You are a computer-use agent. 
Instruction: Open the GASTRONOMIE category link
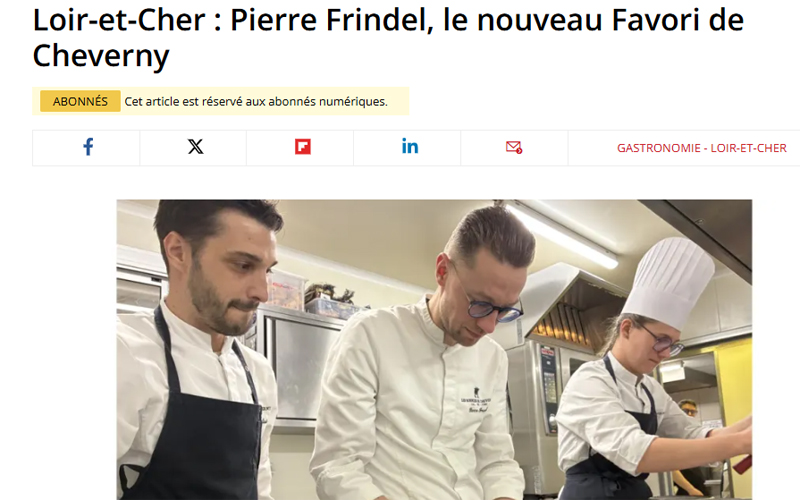click(x=658, y=148)
